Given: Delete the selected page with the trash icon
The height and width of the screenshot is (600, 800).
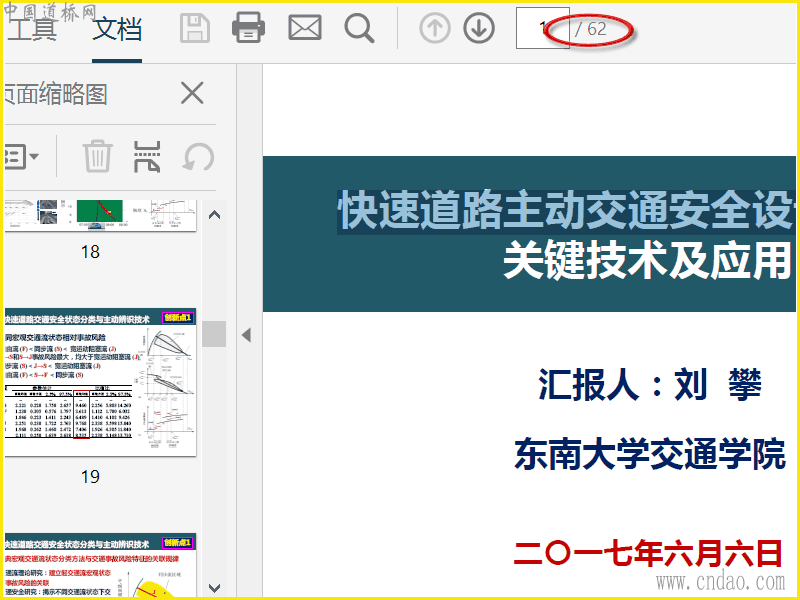Looking at the screenshot, I should [x=97, y=156].
